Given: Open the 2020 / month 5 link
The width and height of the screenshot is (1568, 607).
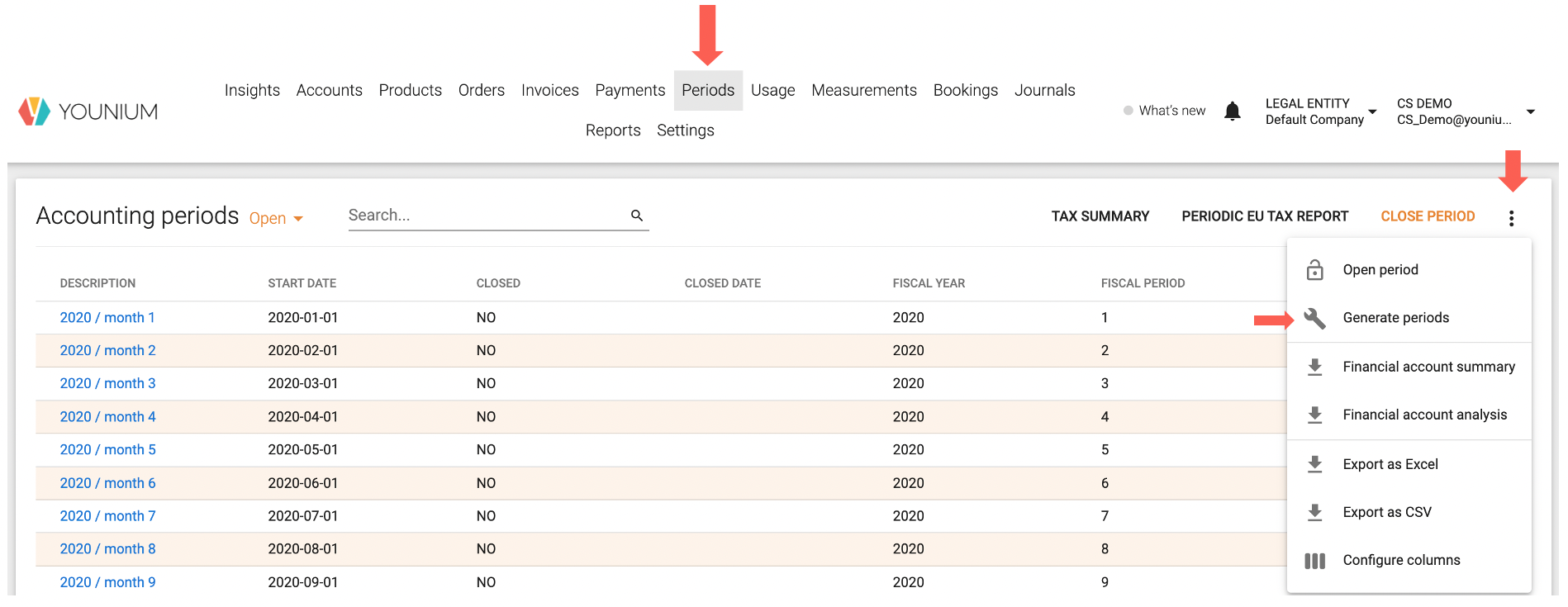Looking at the screenshot, I should tap(107, 450).
